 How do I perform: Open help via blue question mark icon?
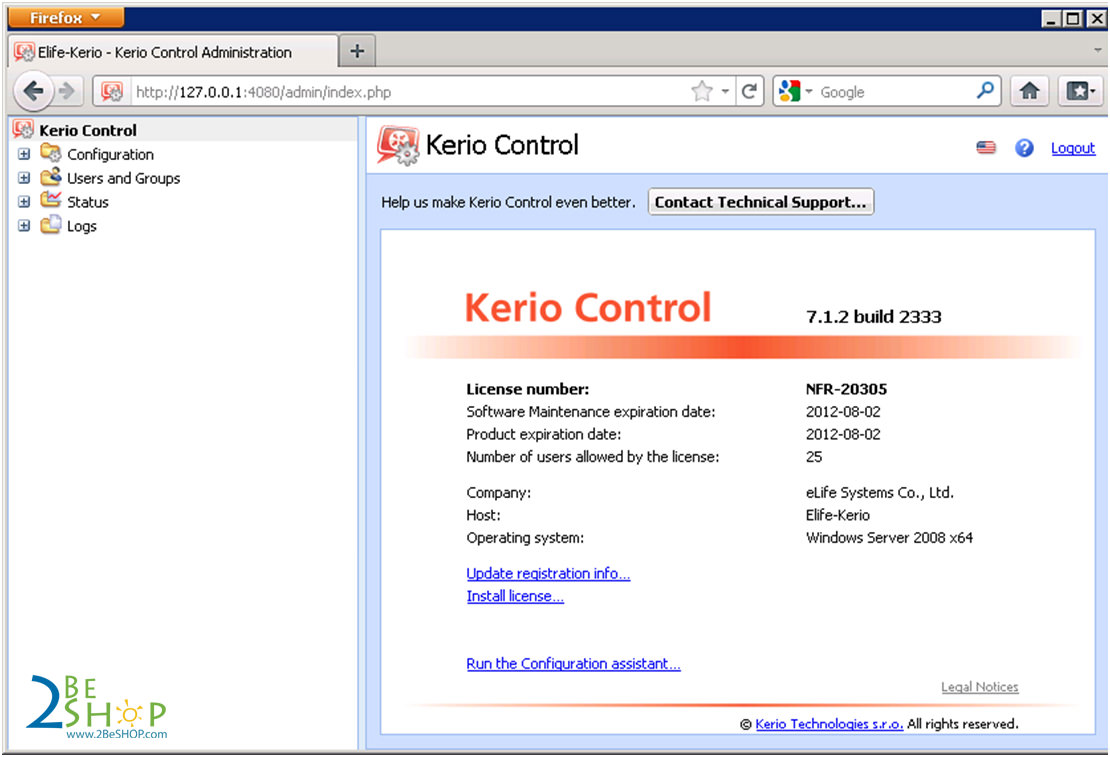1024,147
